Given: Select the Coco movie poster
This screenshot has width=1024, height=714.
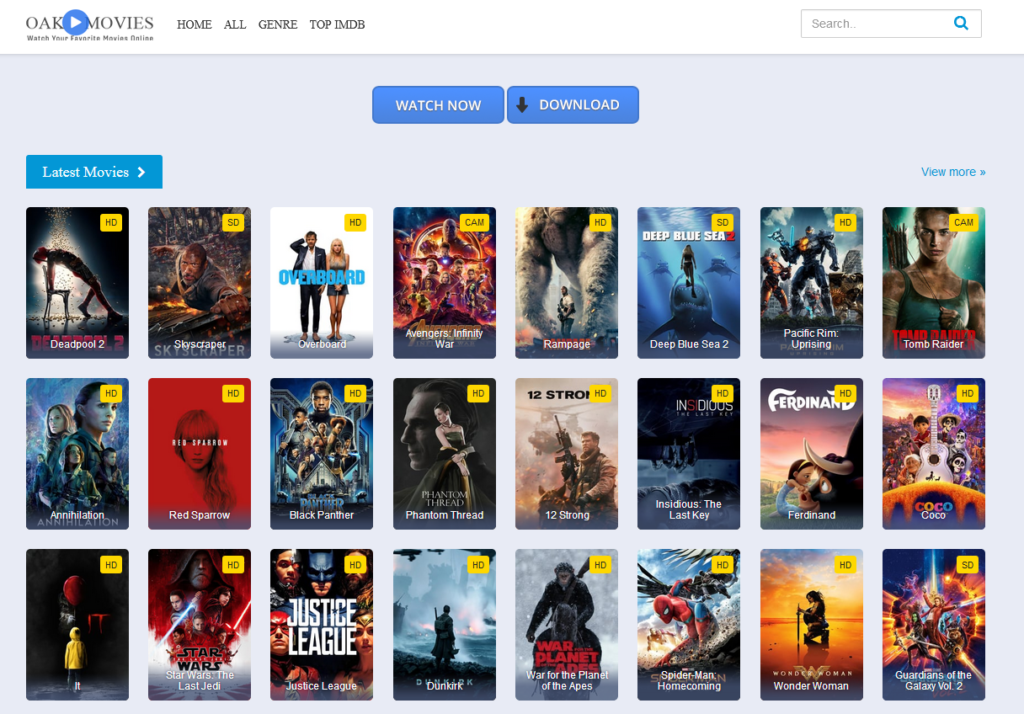Looking at the screenshot, I should tap(933, 454).
